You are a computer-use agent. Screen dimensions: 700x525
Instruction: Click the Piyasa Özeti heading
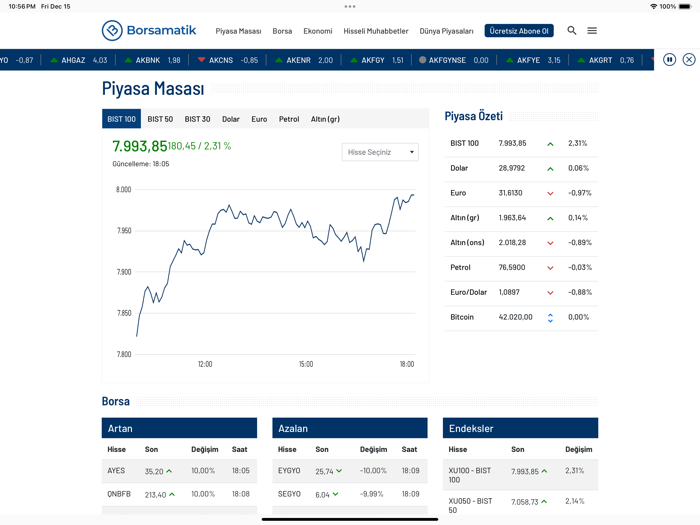click(x=474, y=116)
